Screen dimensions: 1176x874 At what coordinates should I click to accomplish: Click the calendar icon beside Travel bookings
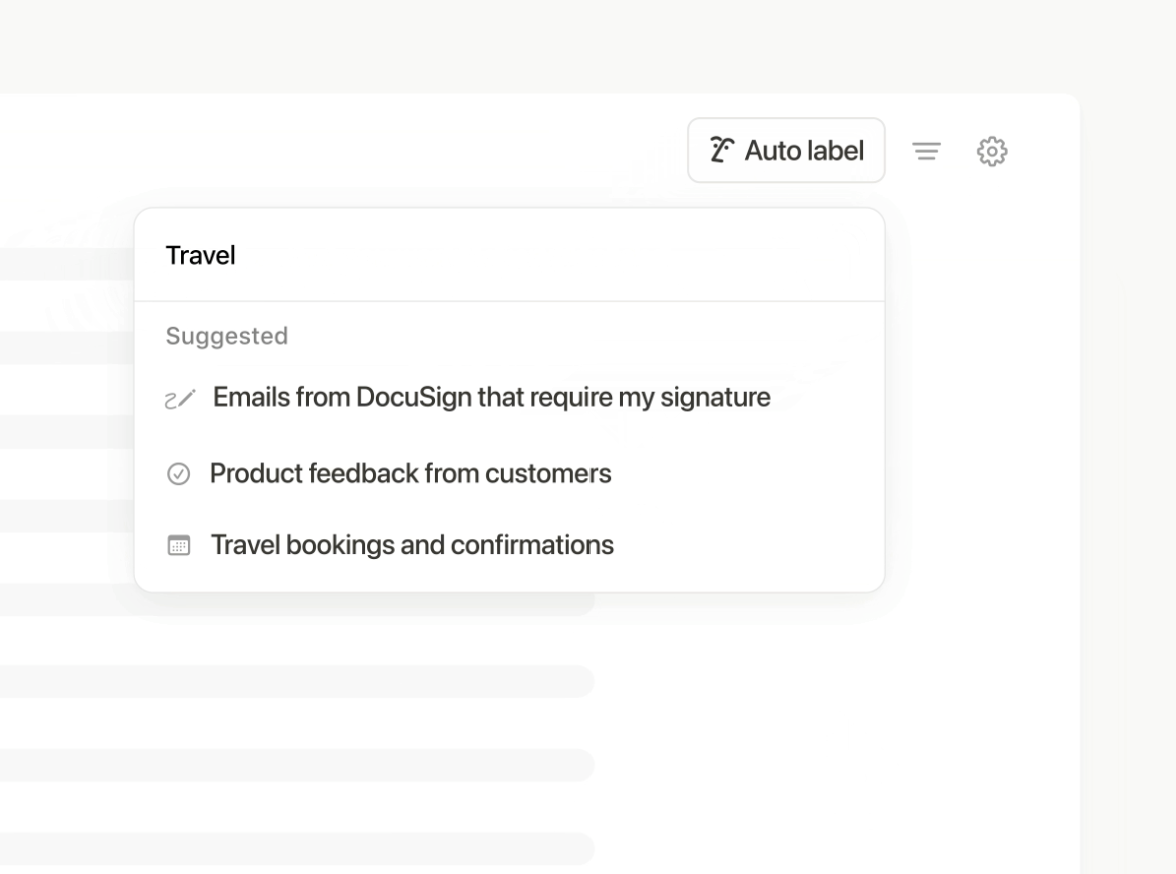click(178, 545)
